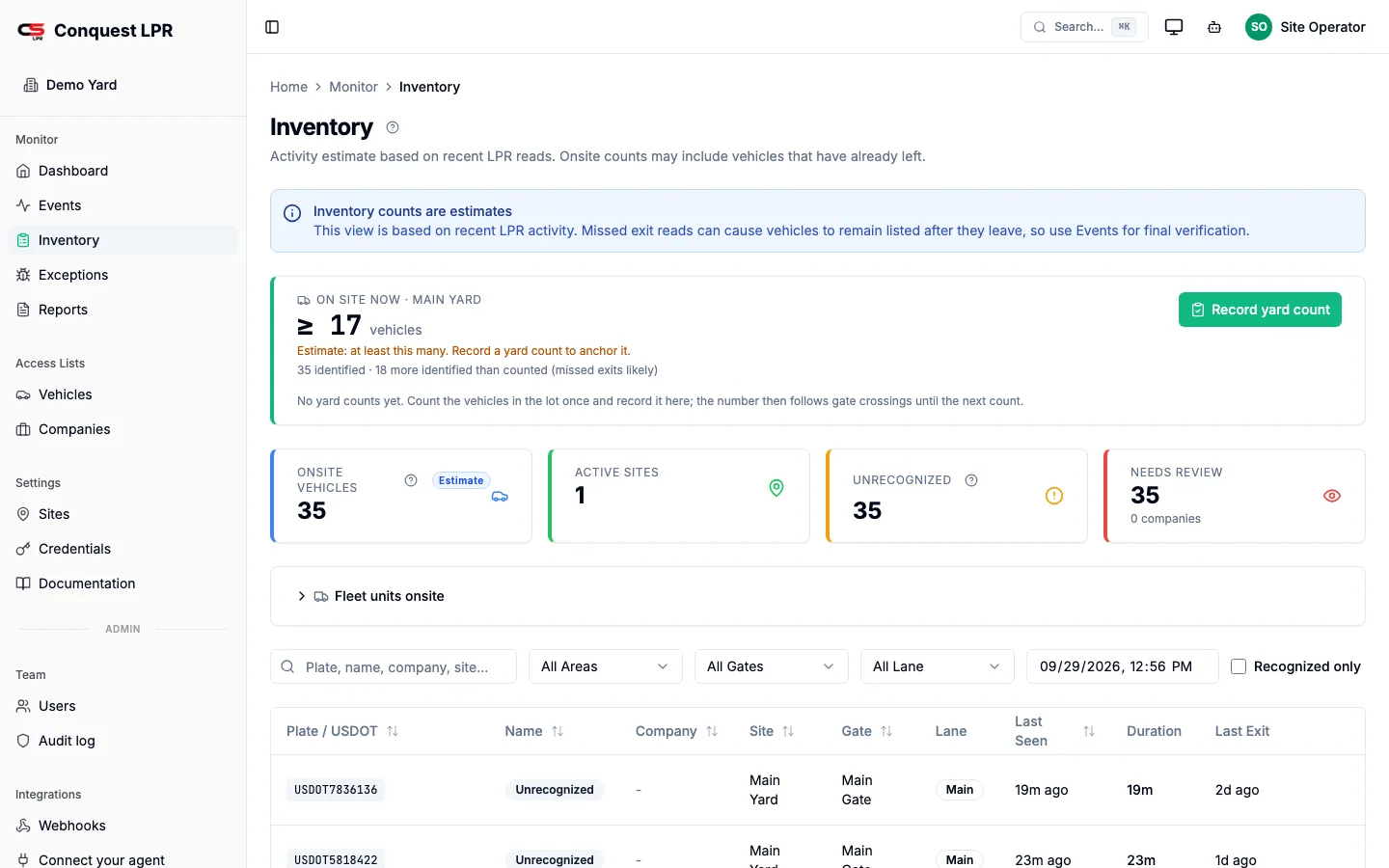Toggle the sidebar collapse icon

[x=272, y=27]
